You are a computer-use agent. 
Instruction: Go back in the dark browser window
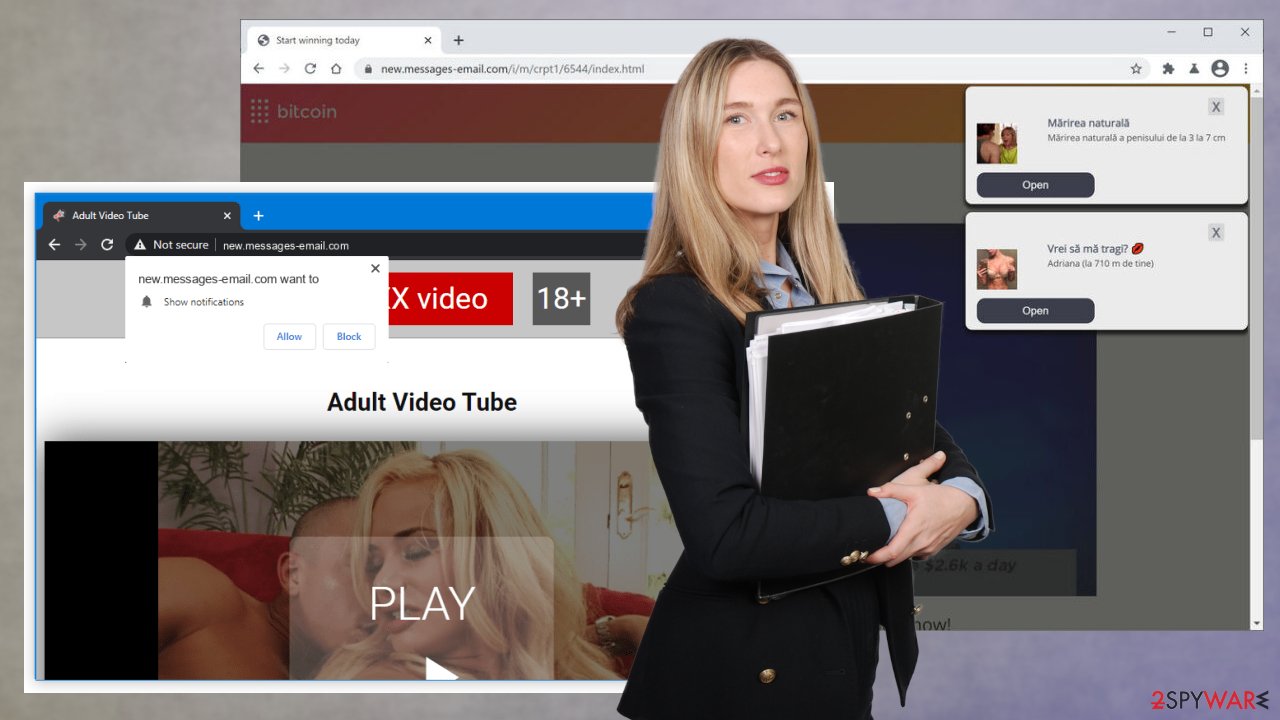pos(54,245)
